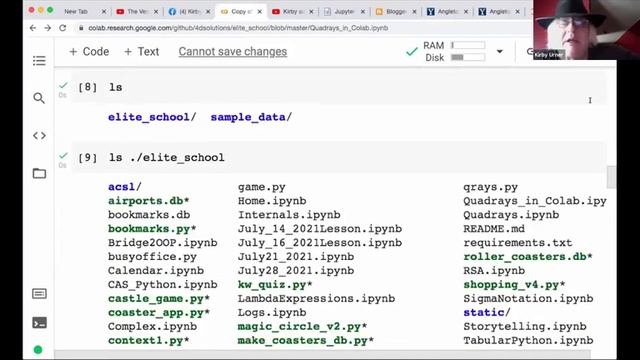Close the New Tab browser tab
Screen dimensions: 640x360
point(104,12)
